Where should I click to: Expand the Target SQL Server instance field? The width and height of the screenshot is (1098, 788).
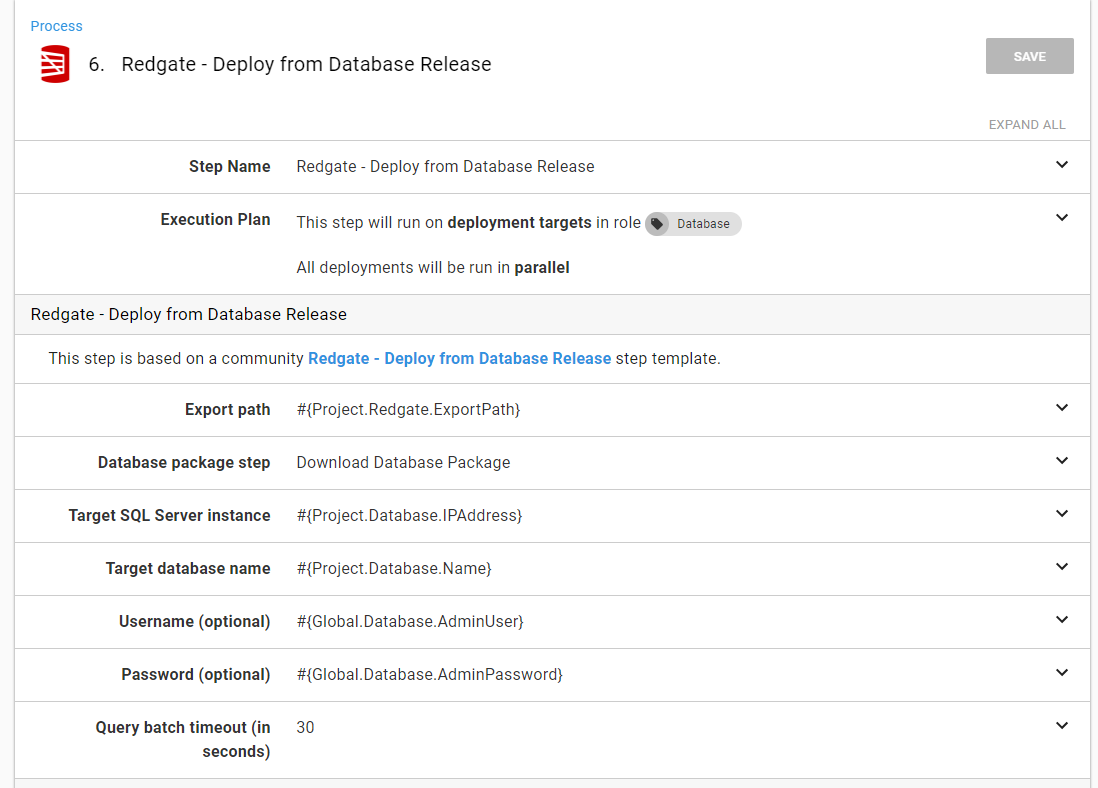(x=1062, y=514)
